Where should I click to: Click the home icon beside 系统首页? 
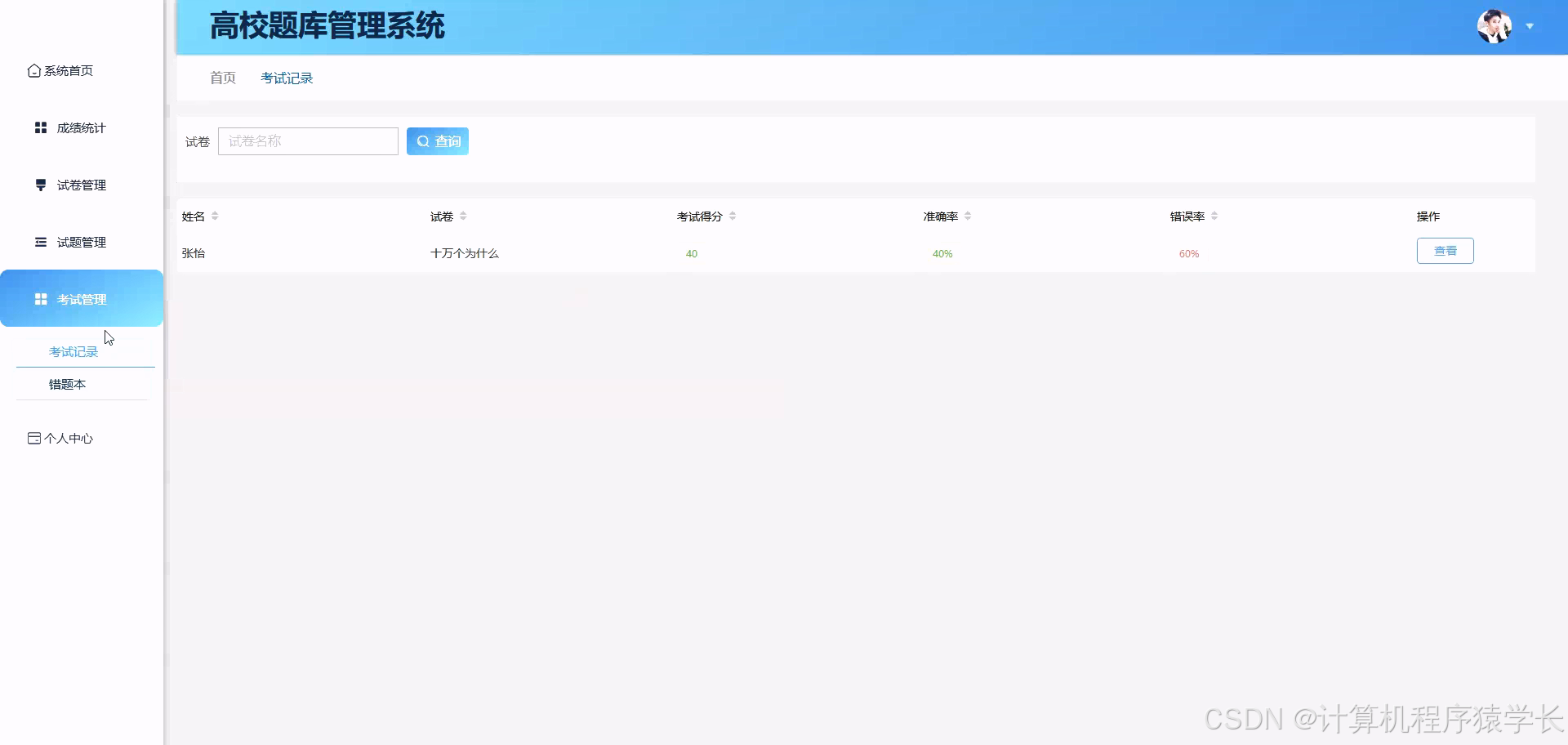pyautogui.click(x=34, y=71)
